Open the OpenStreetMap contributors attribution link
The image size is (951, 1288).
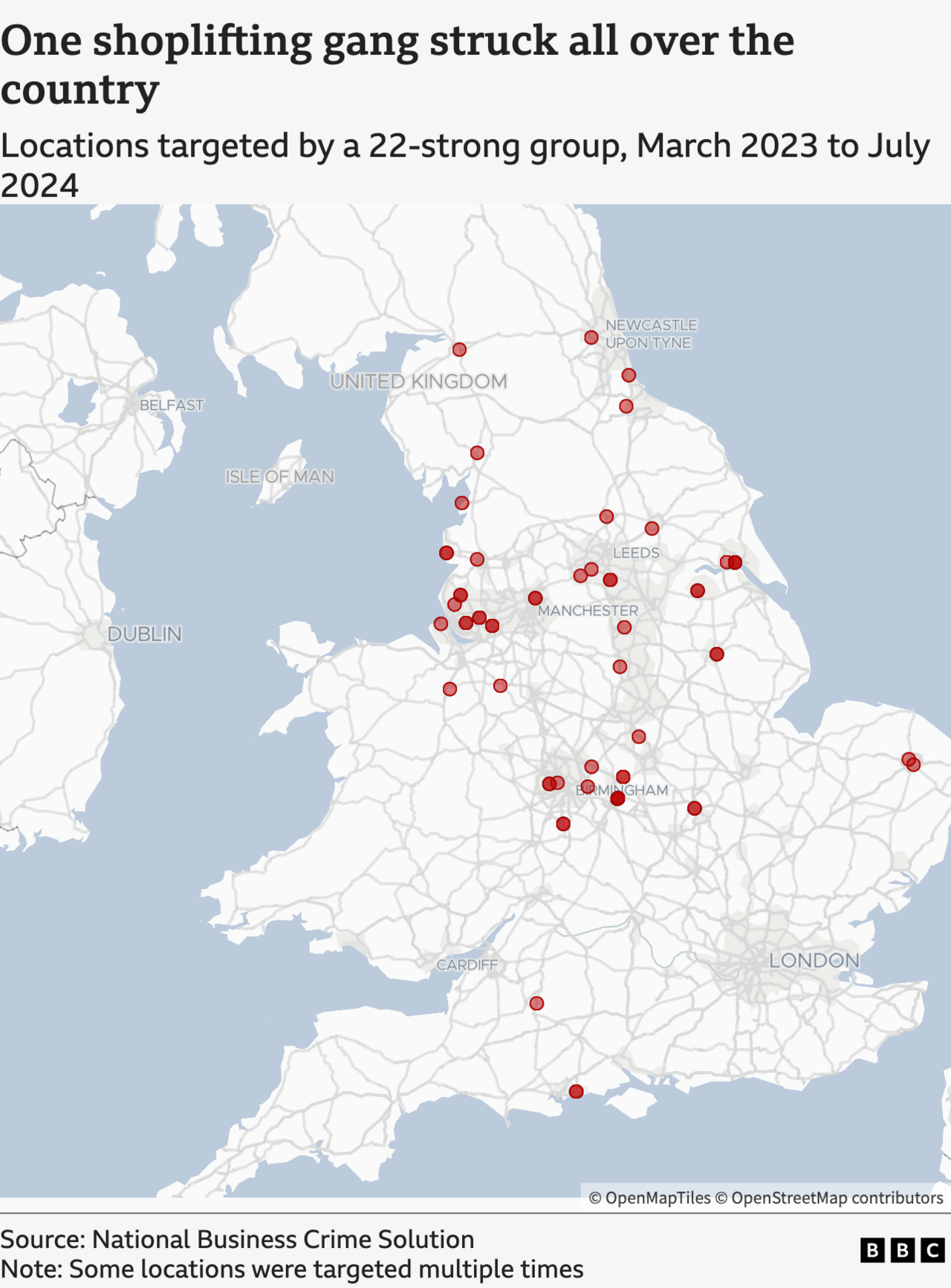(829, 1197)
